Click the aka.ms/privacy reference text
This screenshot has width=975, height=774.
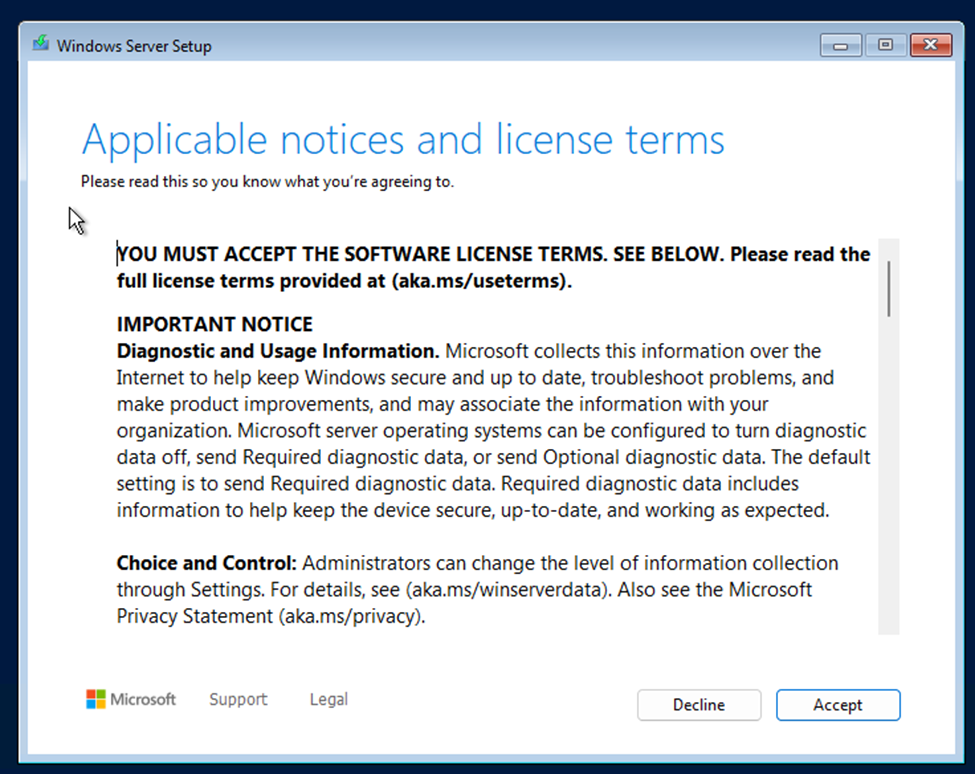(350, 616)
